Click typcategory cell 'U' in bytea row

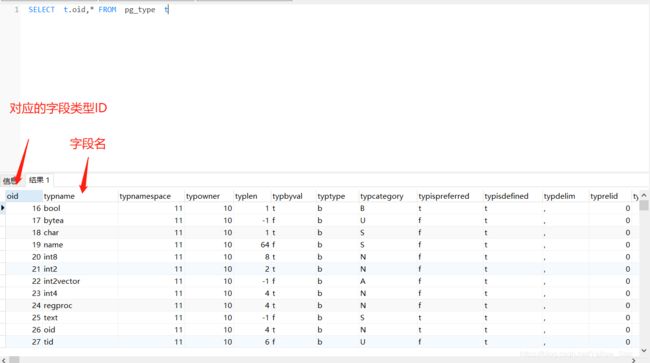coord(388,220)
